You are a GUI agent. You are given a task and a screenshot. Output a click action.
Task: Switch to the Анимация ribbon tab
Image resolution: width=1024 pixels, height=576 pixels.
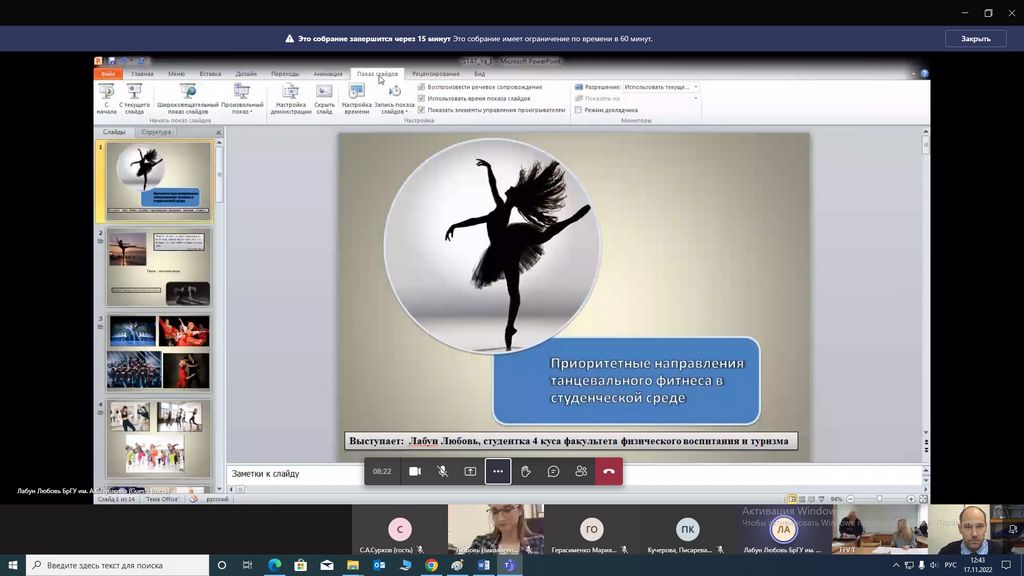click(x=327, y=74)
